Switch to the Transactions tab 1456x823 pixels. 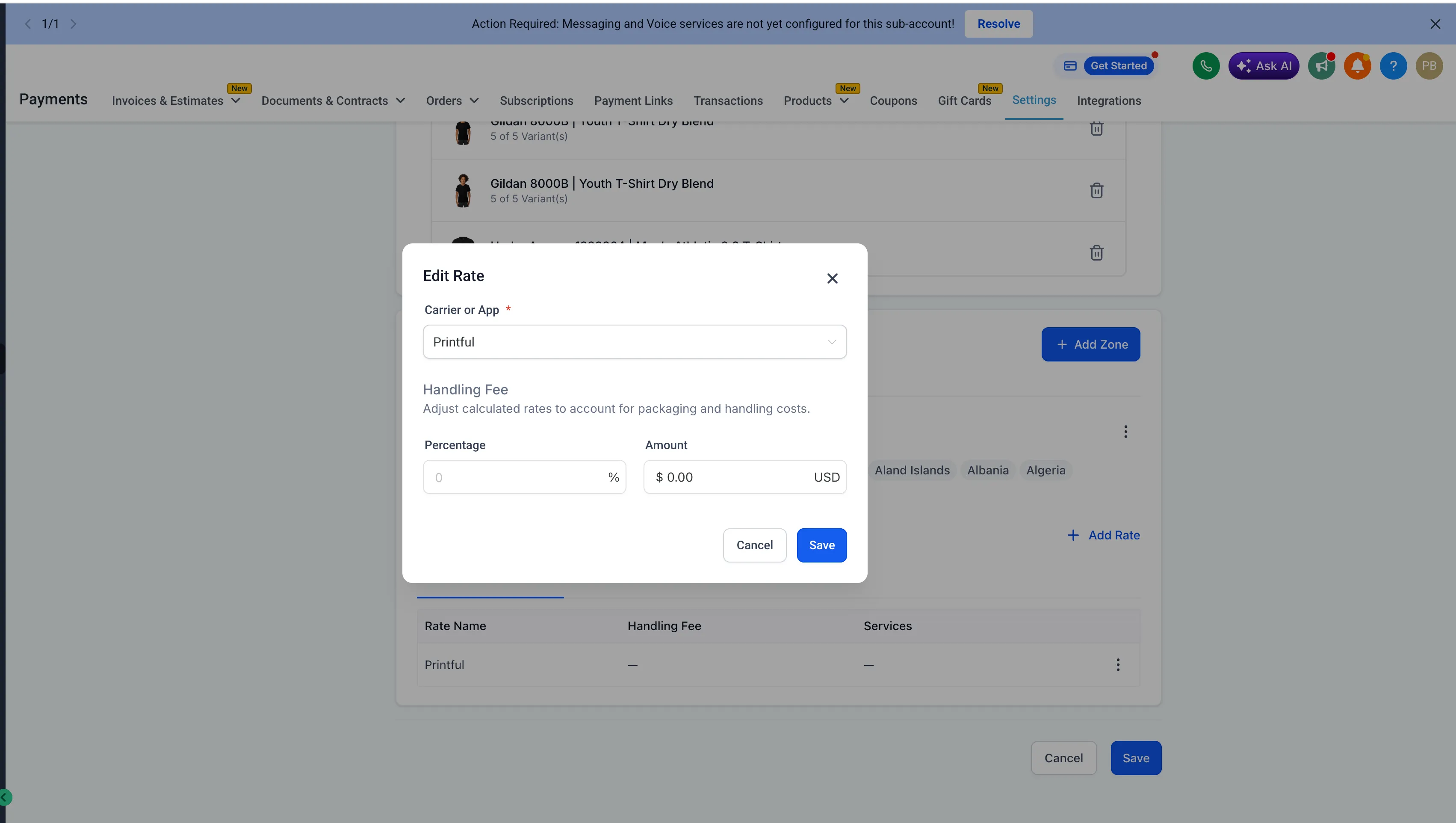(x=727, y=101)
